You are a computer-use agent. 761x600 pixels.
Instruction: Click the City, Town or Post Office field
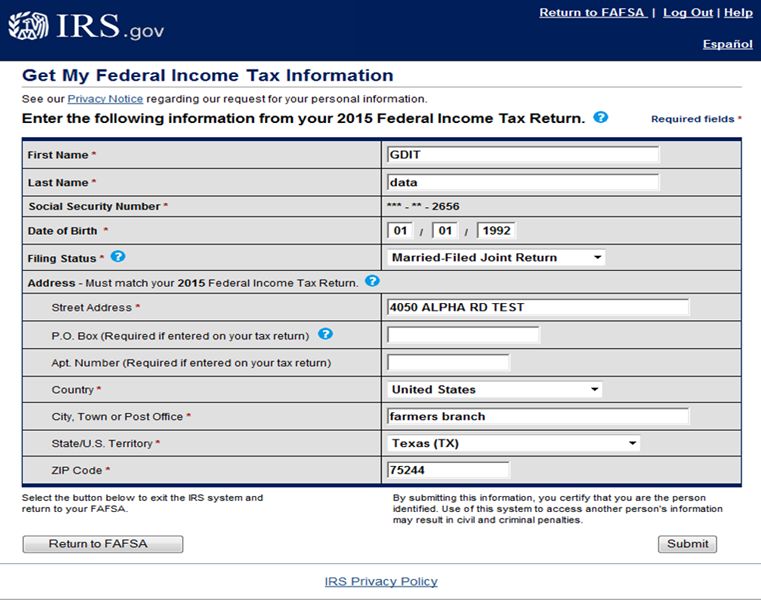(x=538, y=417)
